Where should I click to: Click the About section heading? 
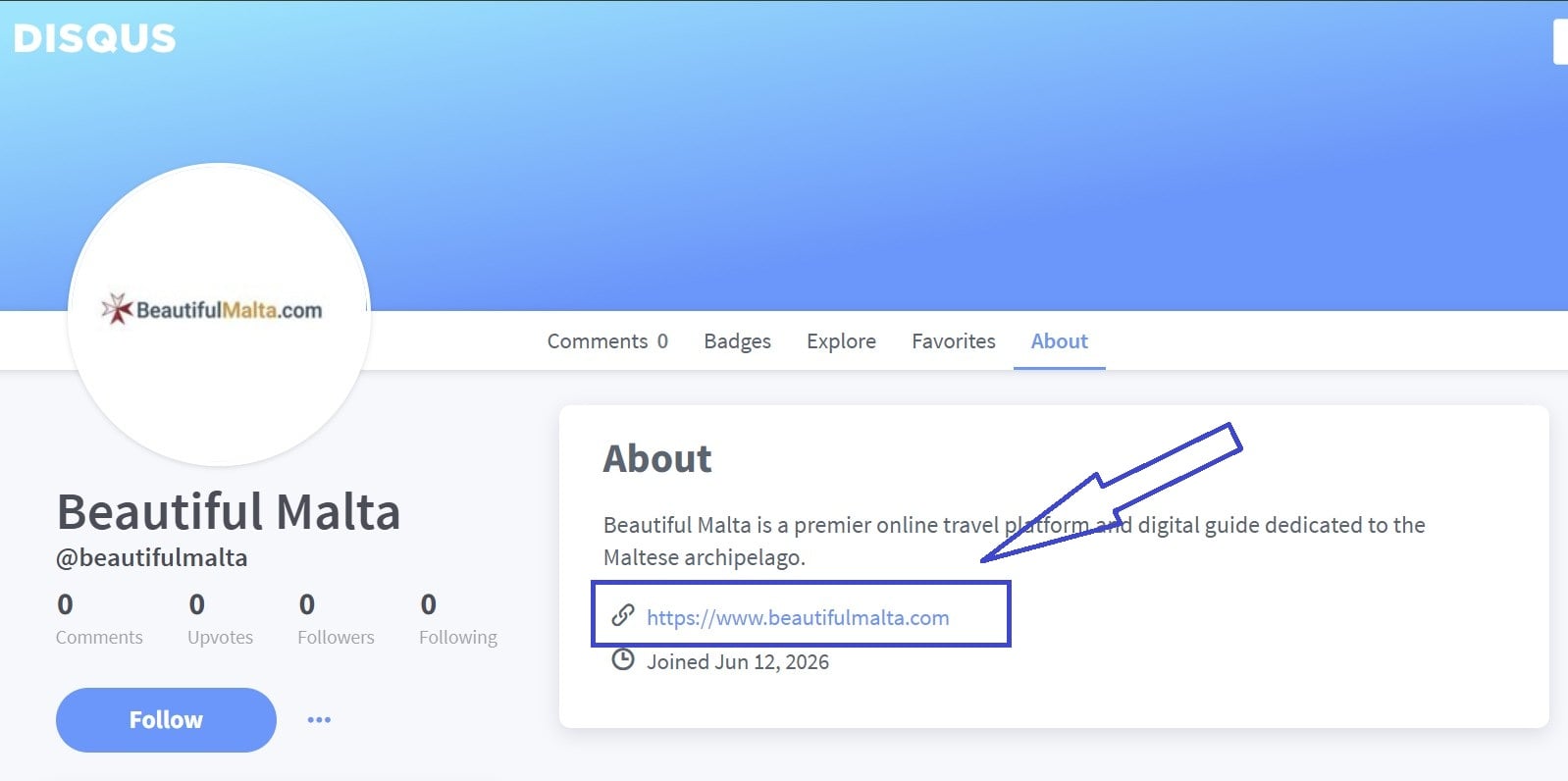coord(657,458)
